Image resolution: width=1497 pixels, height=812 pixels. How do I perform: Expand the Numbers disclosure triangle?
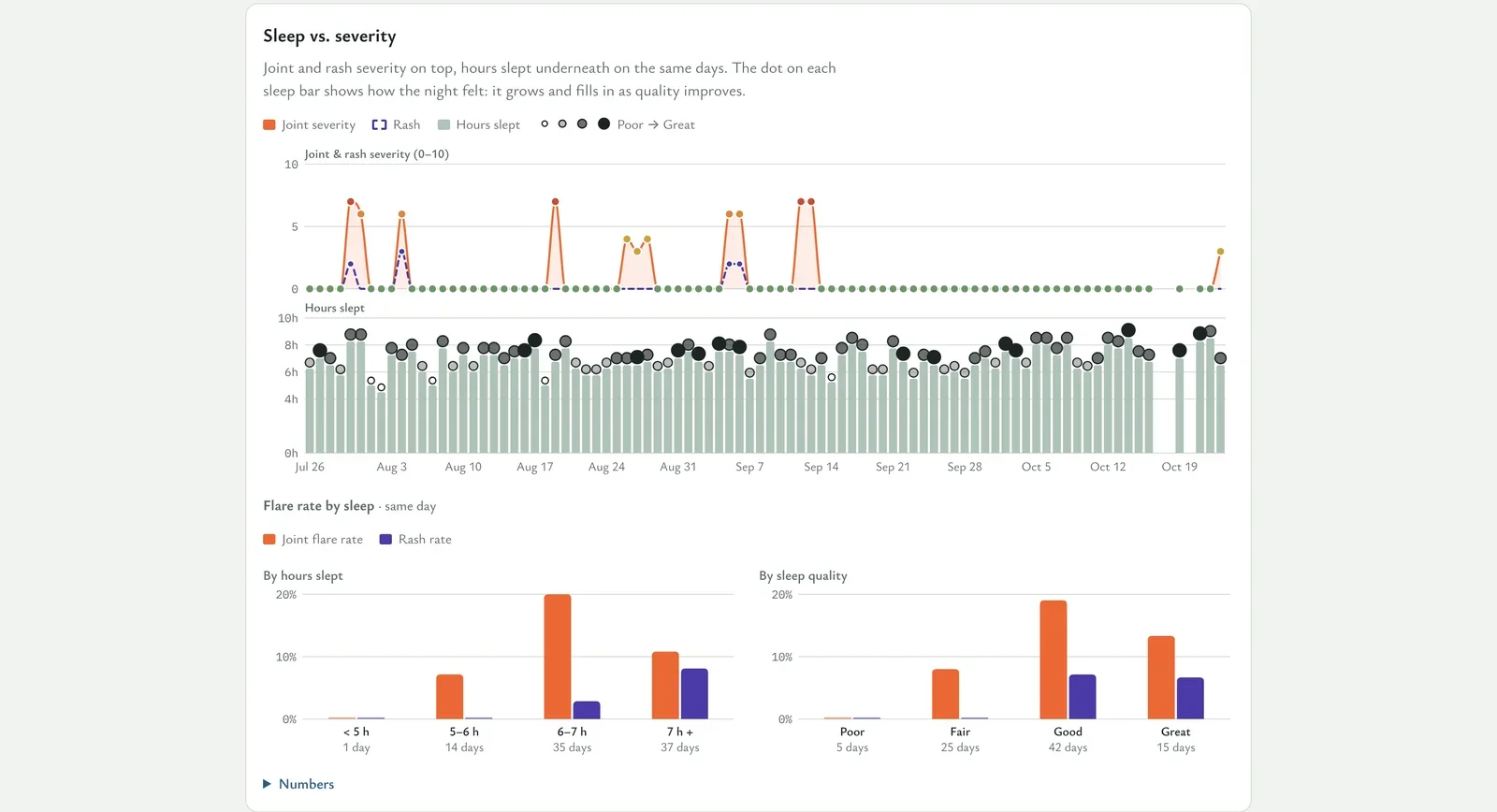(x=268, y=784)
